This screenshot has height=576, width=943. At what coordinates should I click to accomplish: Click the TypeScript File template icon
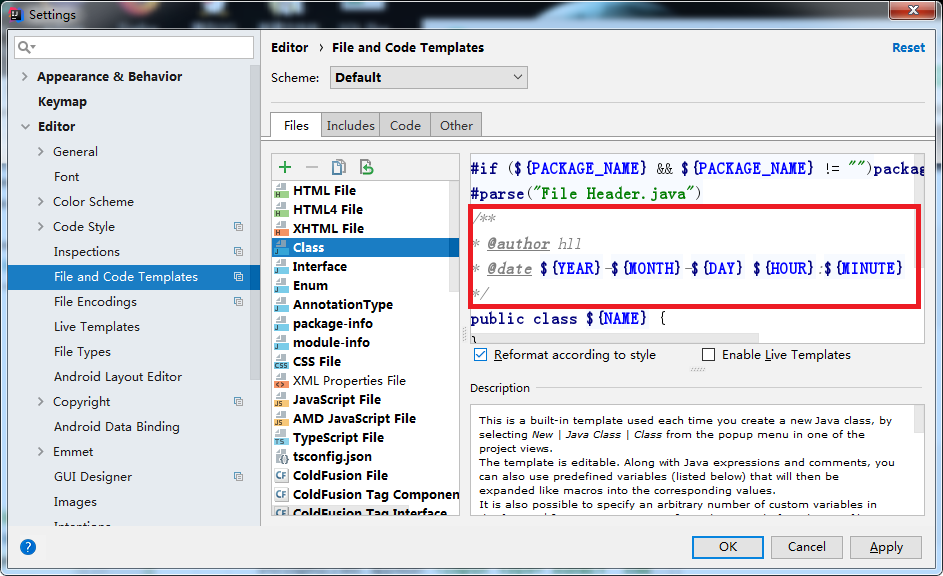(281, 438)
